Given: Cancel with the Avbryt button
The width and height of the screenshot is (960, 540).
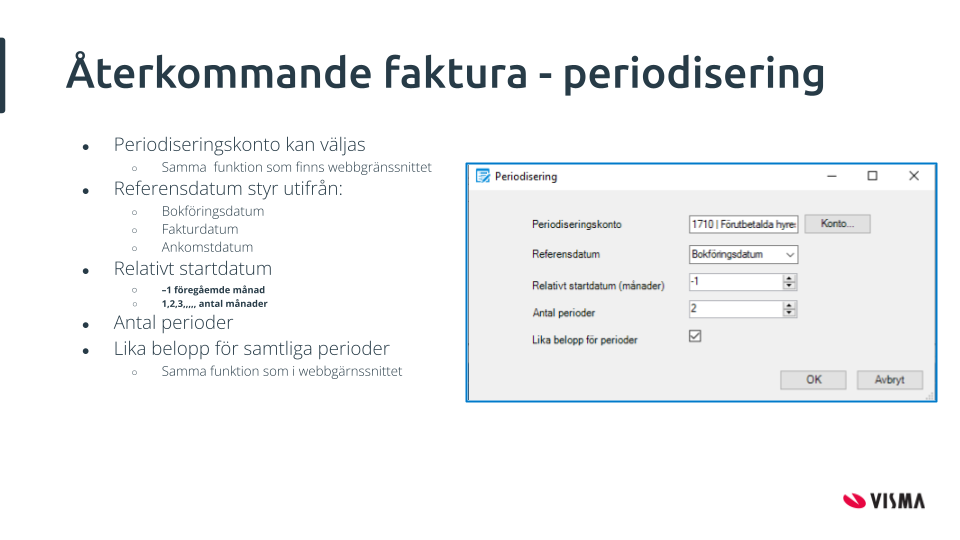Looking at the screenshot, I should pyautogui.click(x=889, y=380).
